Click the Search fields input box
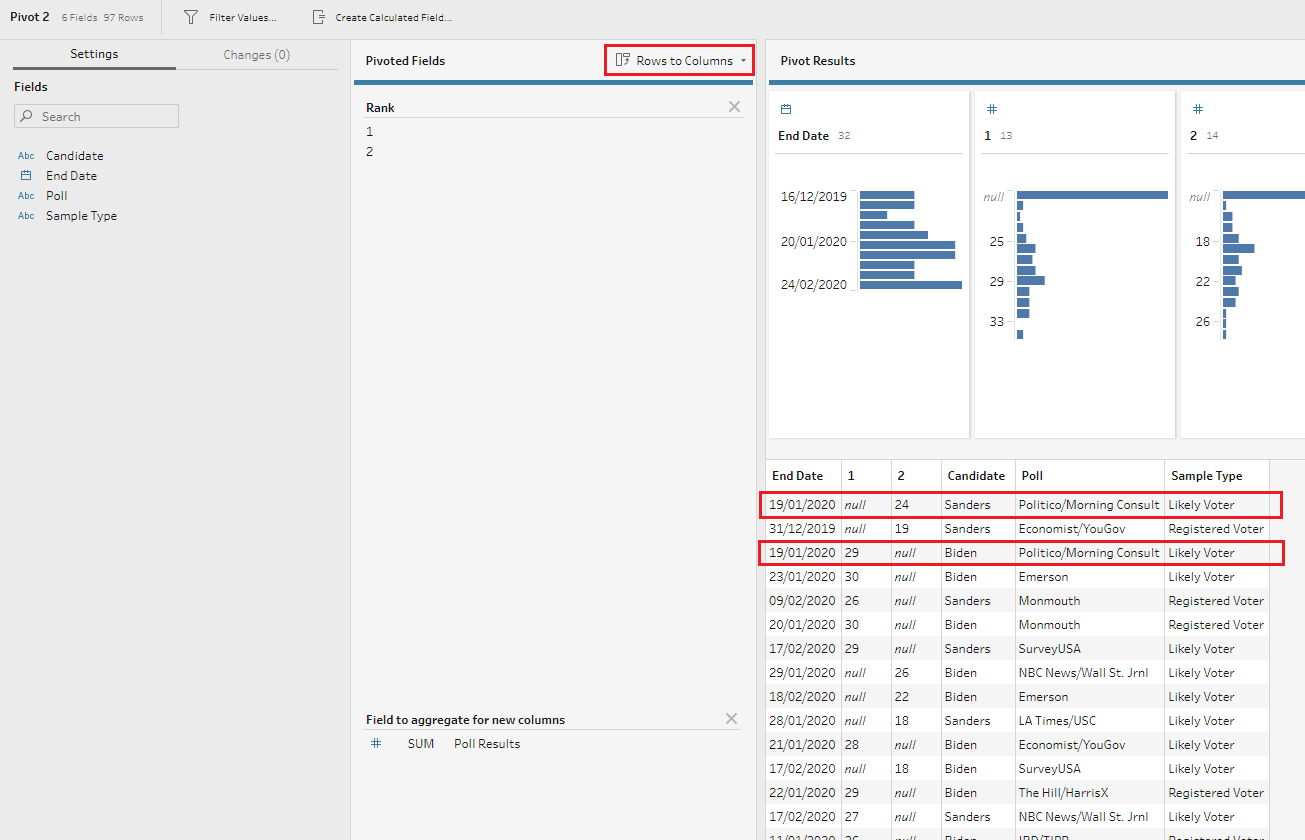This screenshot has width=1305, height=840. point(96,117)
